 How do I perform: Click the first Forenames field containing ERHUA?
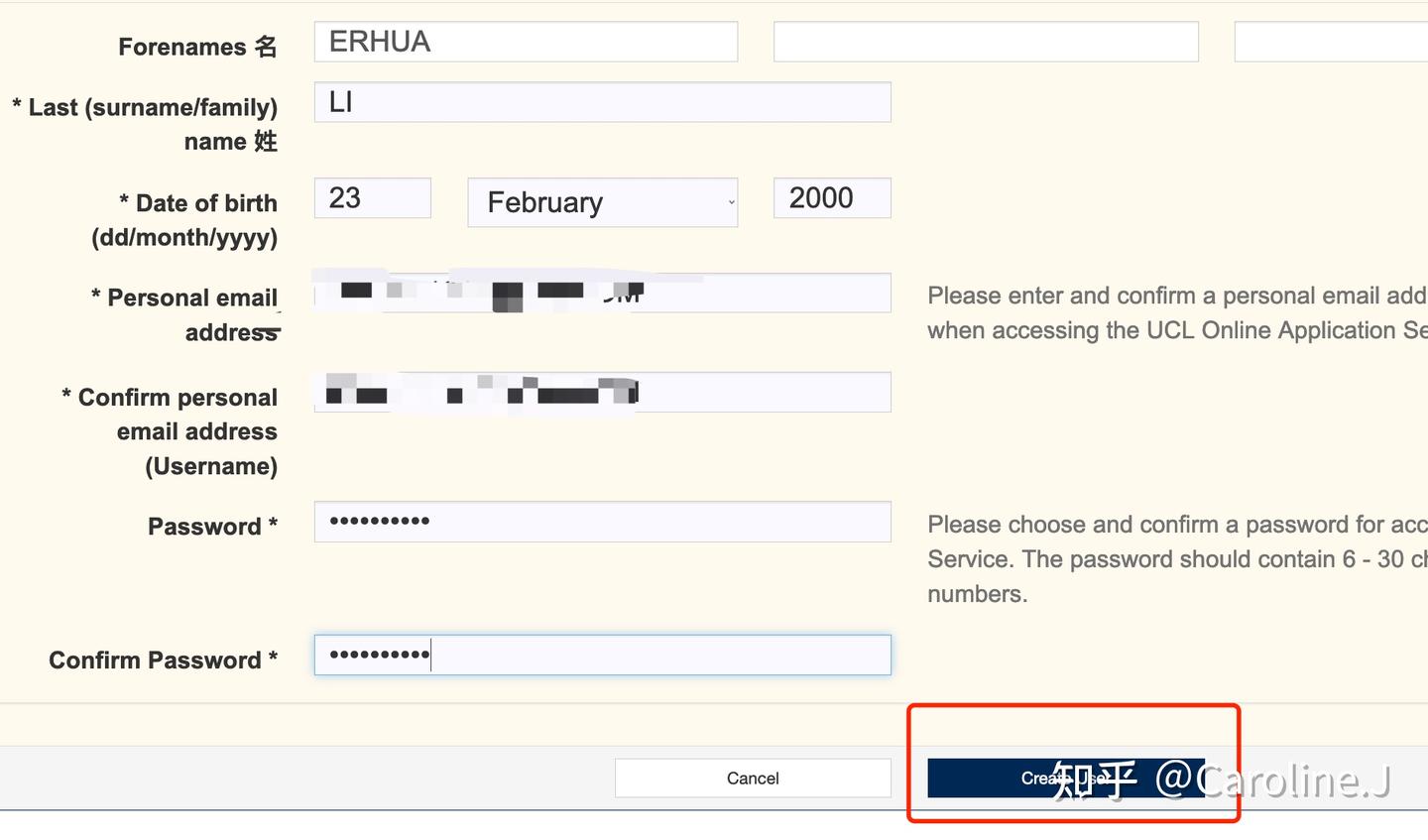526,42
